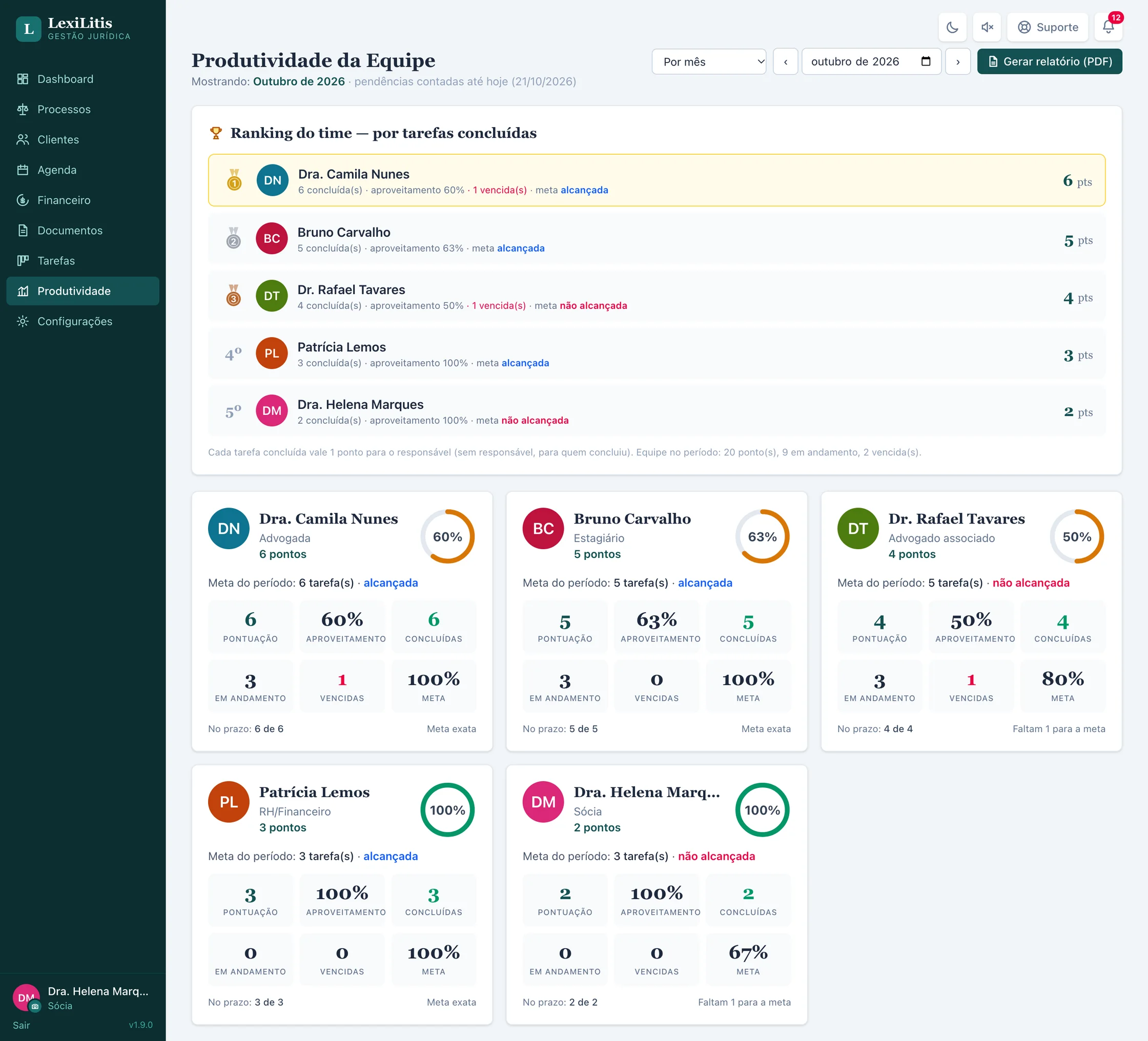Open the notifications bell
This screenshot has height=1041, width=1148.
tap(1108, 27)
